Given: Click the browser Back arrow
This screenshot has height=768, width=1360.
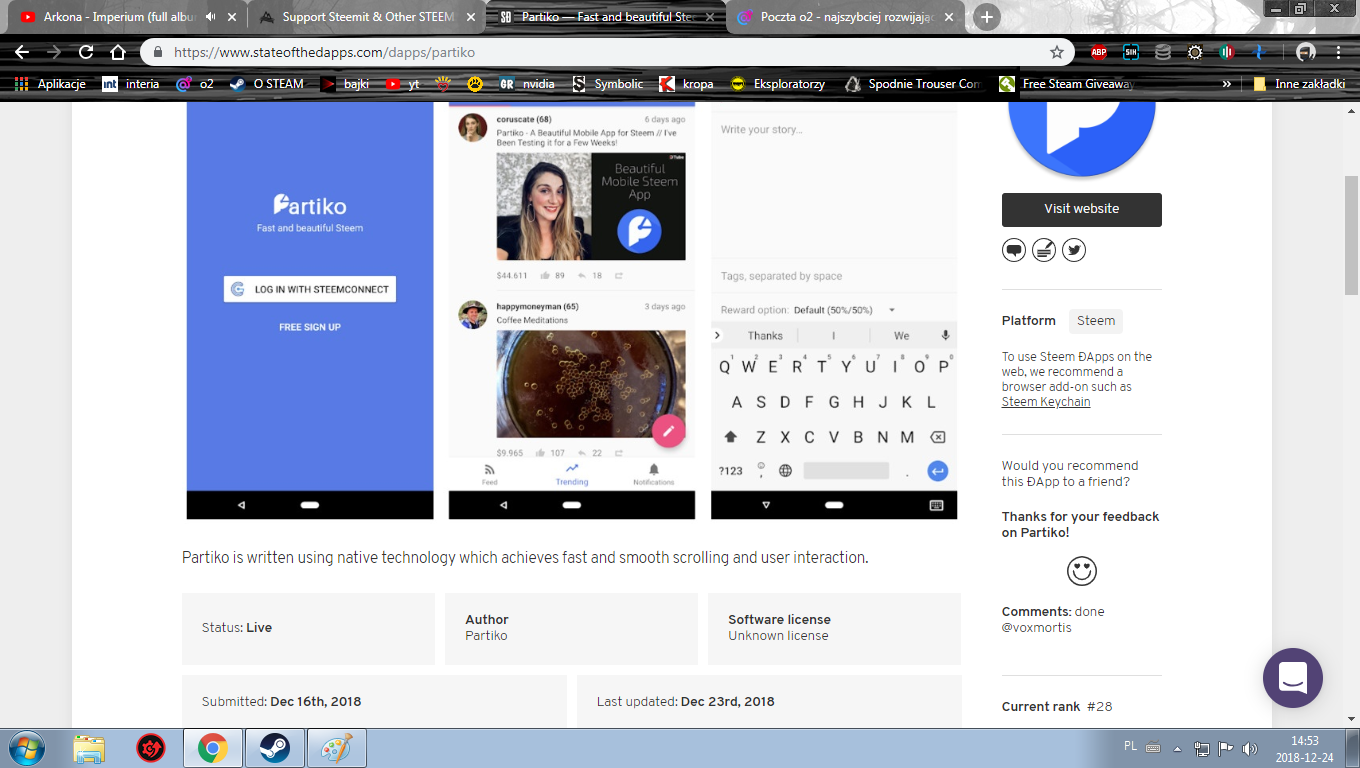Looking at the screenshot, I should (x=22, y=52).
